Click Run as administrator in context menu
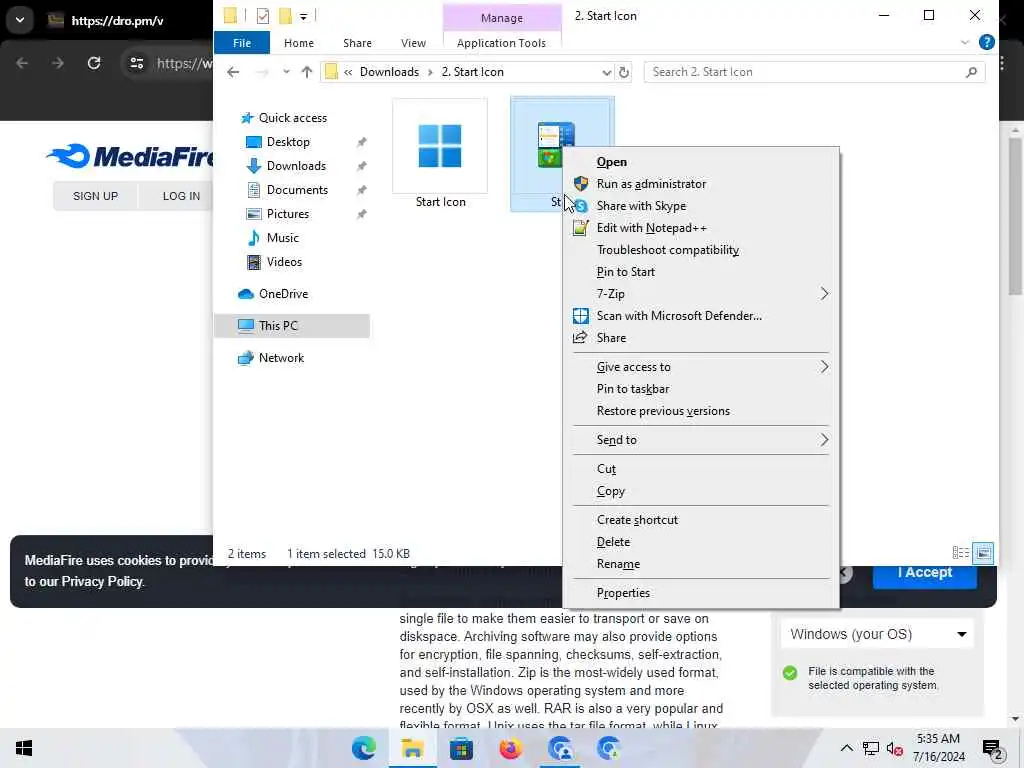 coord(651,184)
